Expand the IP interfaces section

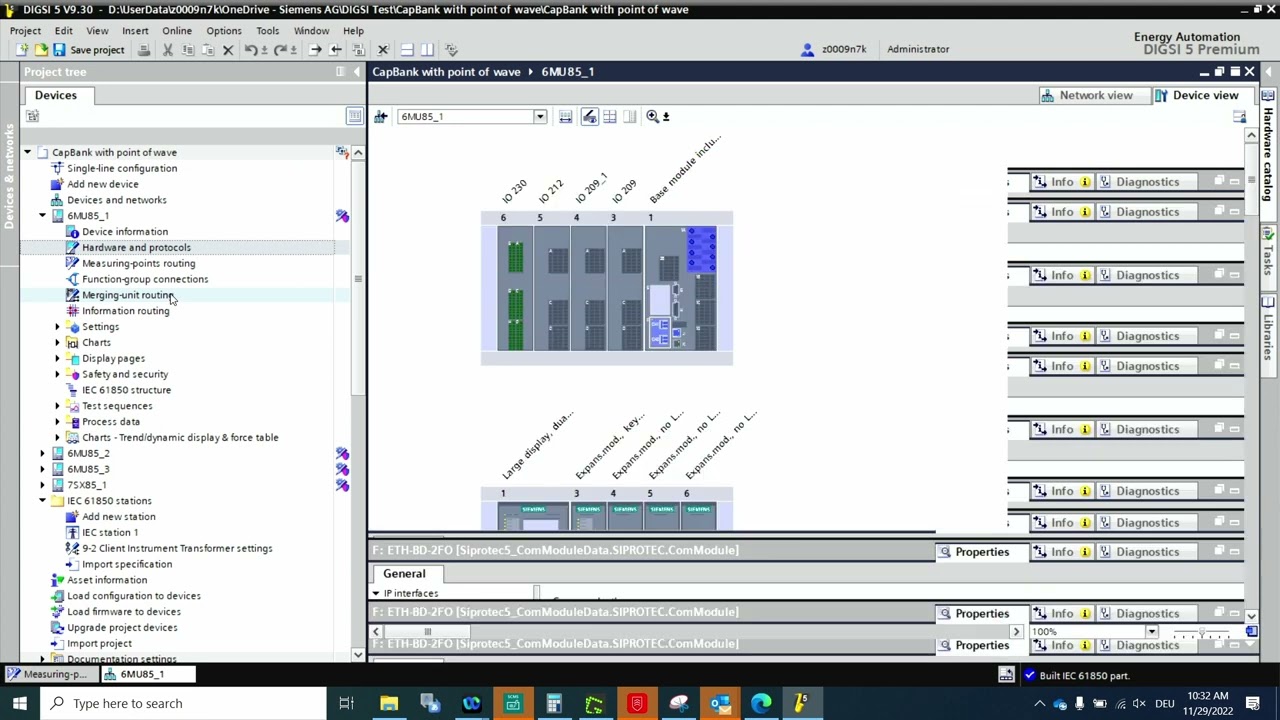point(376,594)
